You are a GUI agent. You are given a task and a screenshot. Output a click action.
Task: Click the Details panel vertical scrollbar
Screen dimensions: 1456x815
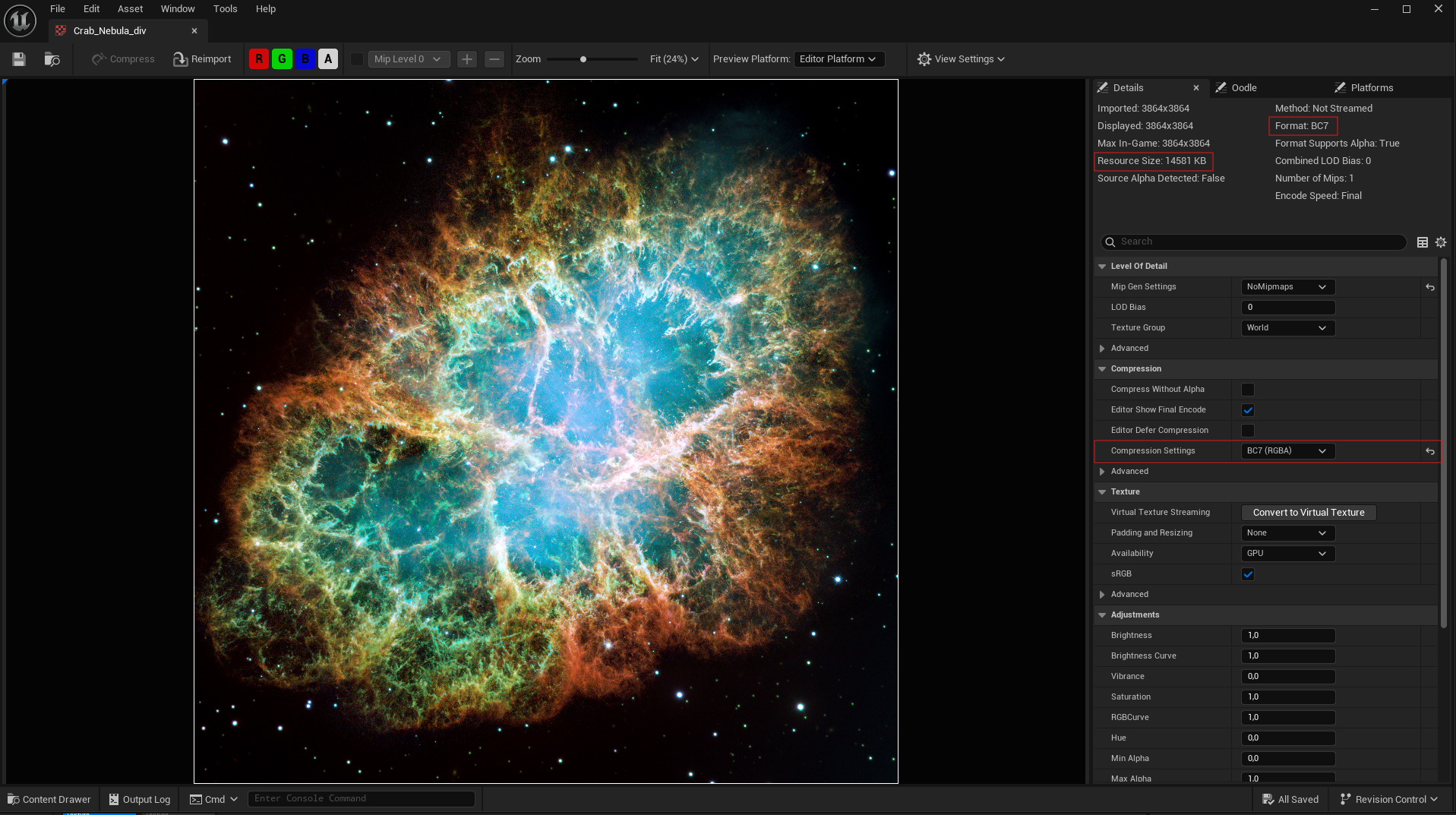pyautogui.click(x=1443, y=444)
